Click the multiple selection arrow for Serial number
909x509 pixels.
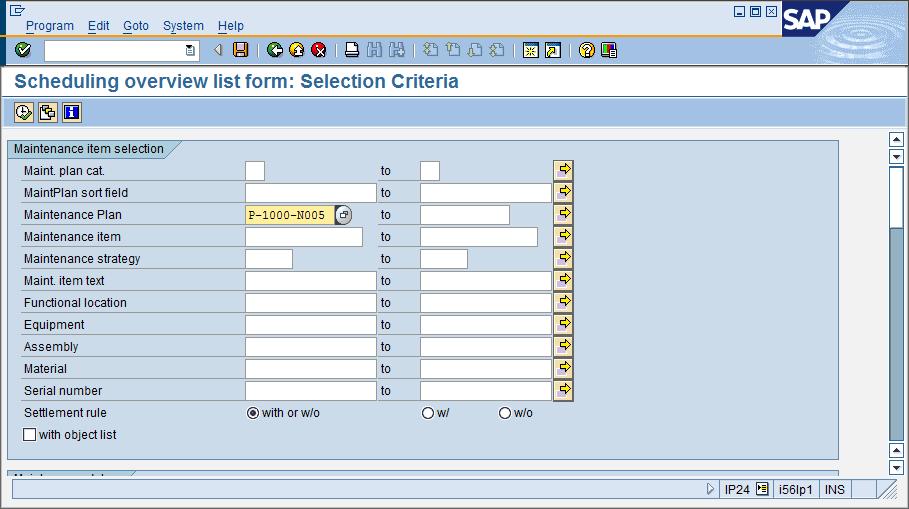pyautogui.click(x=563, y=391)
